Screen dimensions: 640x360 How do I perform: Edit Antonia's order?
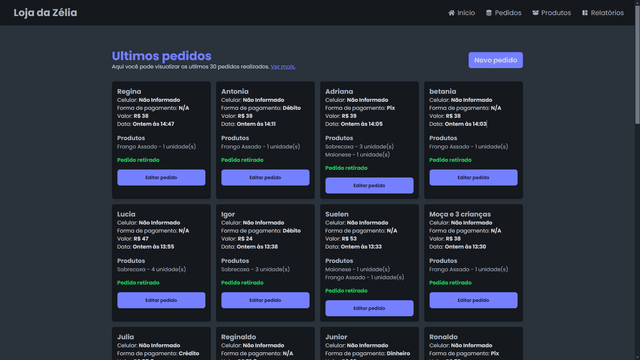click(x=265, y=178)
